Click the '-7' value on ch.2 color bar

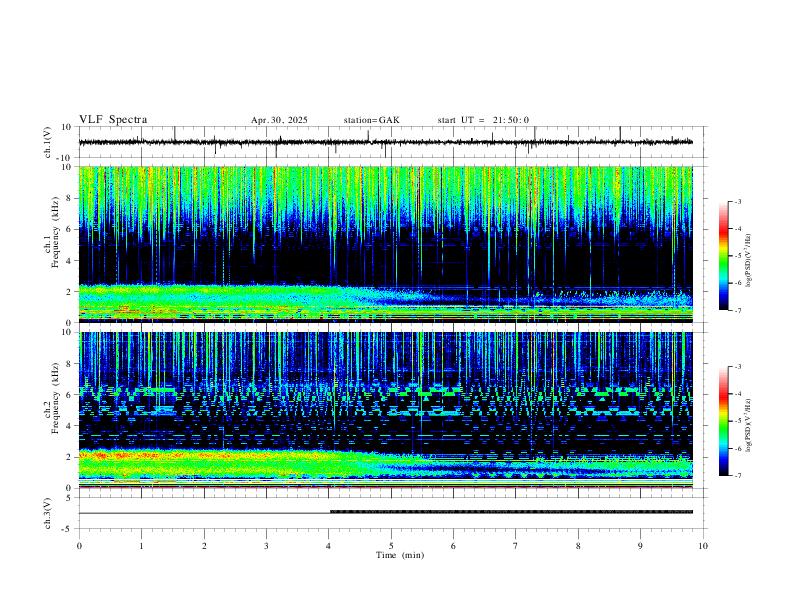(738, 475)
